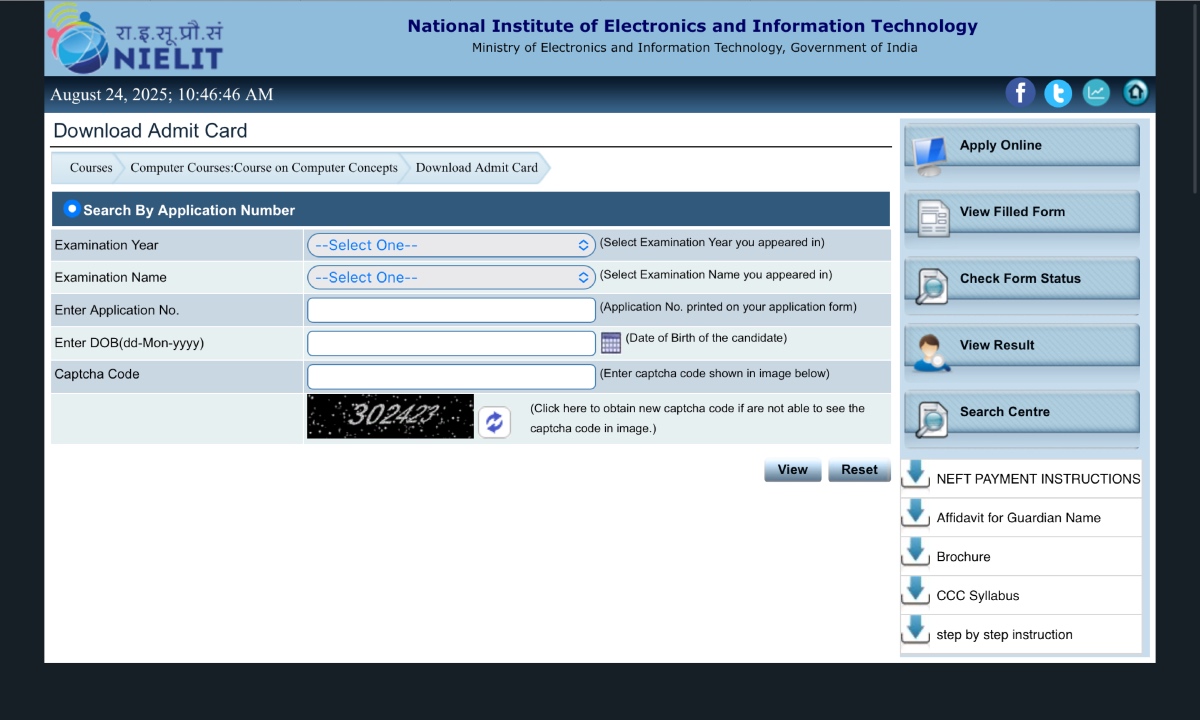
Task: Focus the Application No. input field
Action: click(x=451, y=310)
